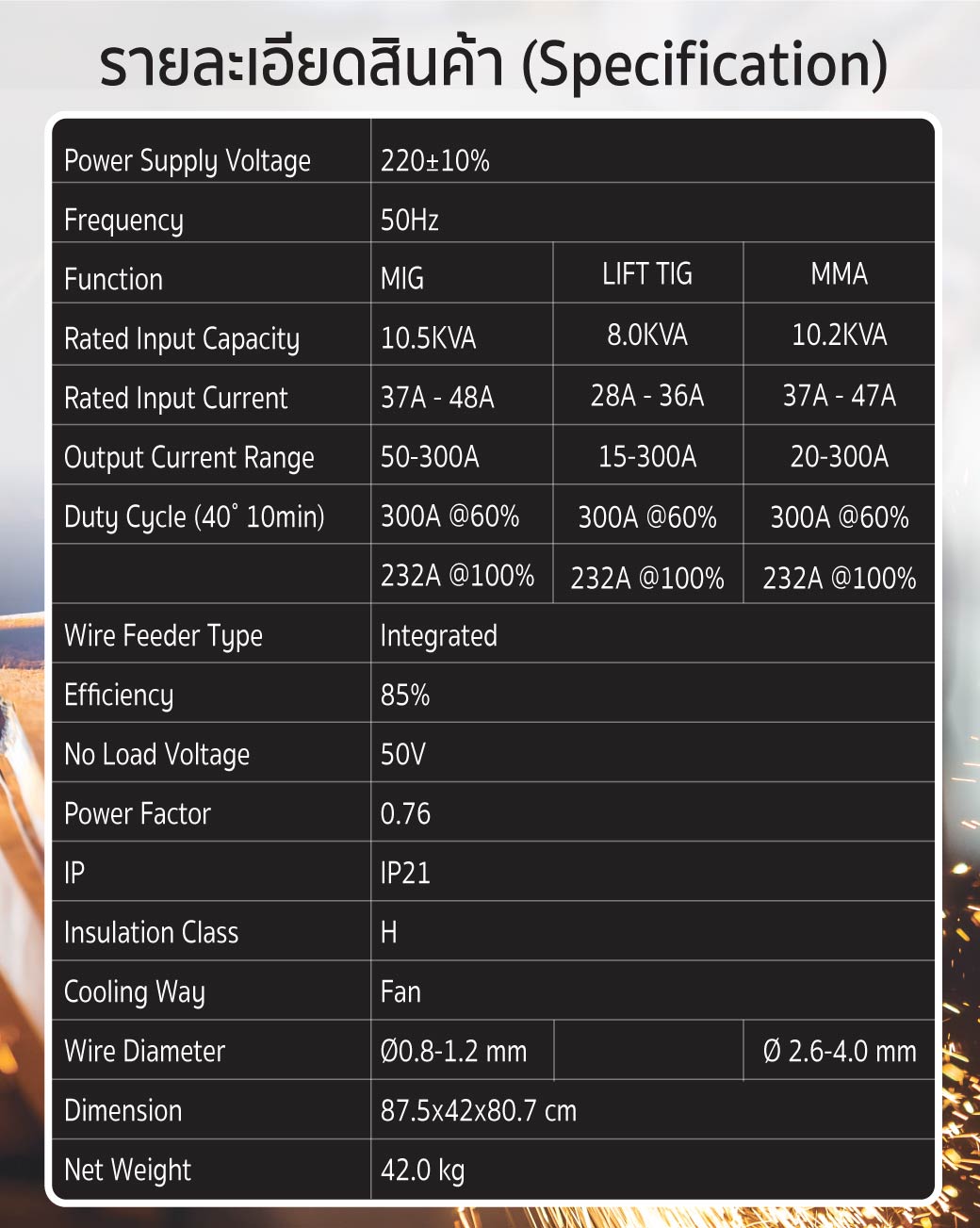Click the 220±10% voltage value
The image size is (980, 1228).
434,161
